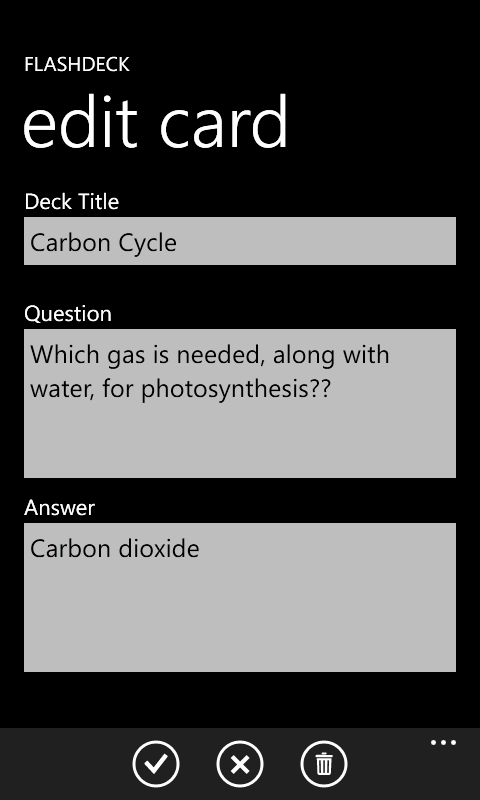This screenshot has width=480, height=800.
Task: Open the three-dot more options menu
Action: pos(443,743)
